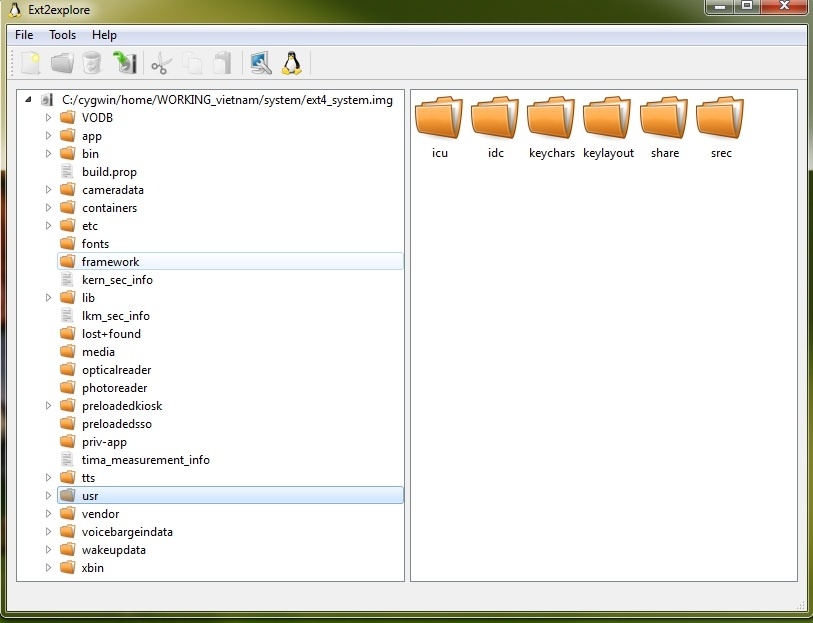The image size is (813, 623).
Task: Open the keylayout folder icon
Action: click(607, 117)
